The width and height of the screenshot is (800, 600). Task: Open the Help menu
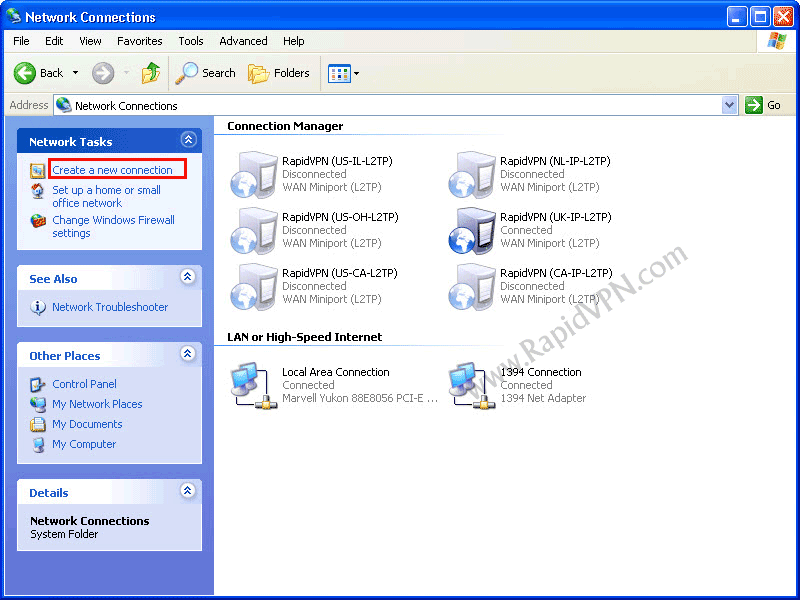tap(294, 41)
